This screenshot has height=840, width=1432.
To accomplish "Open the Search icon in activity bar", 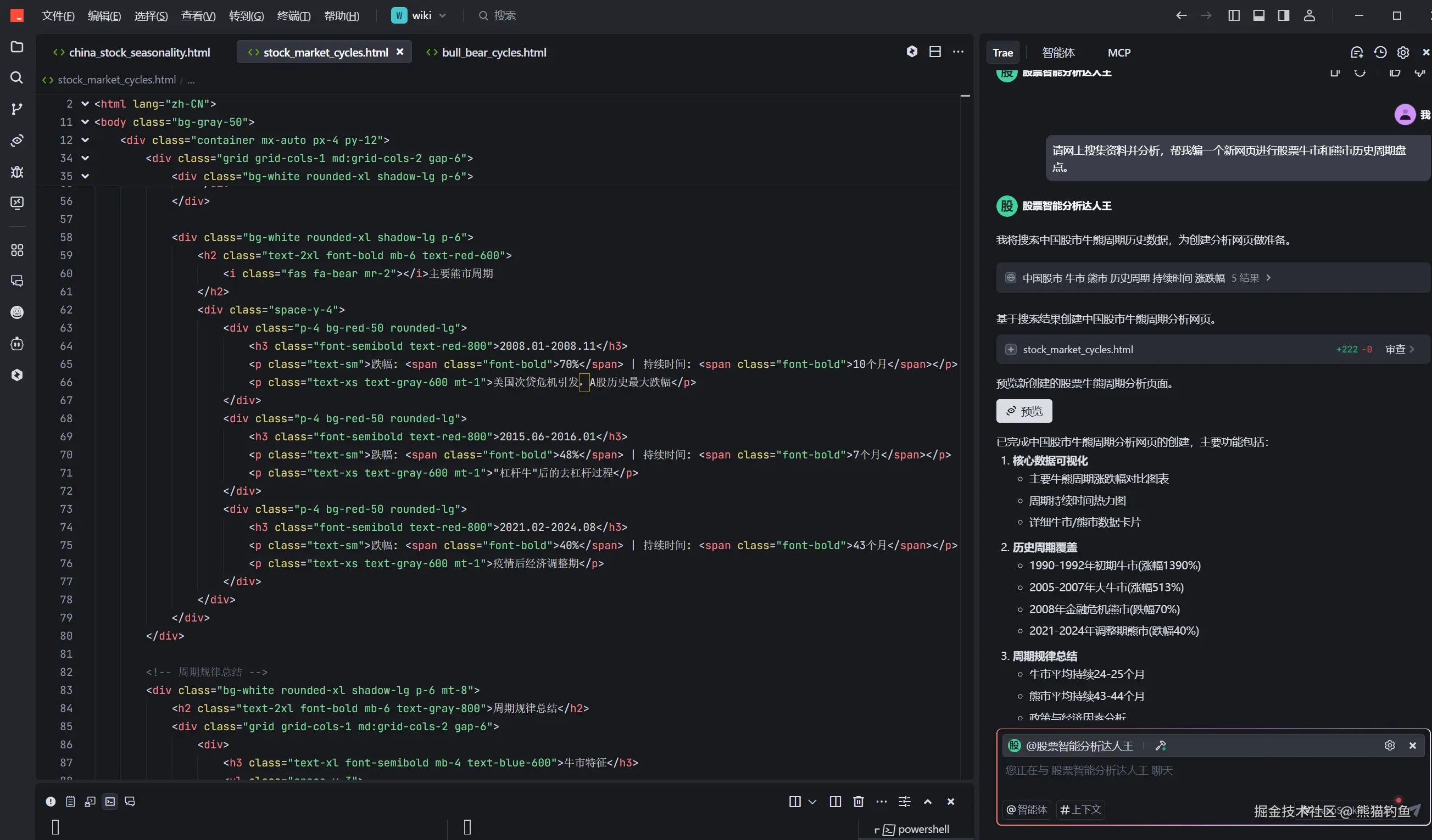I will (x=17, y=78).
